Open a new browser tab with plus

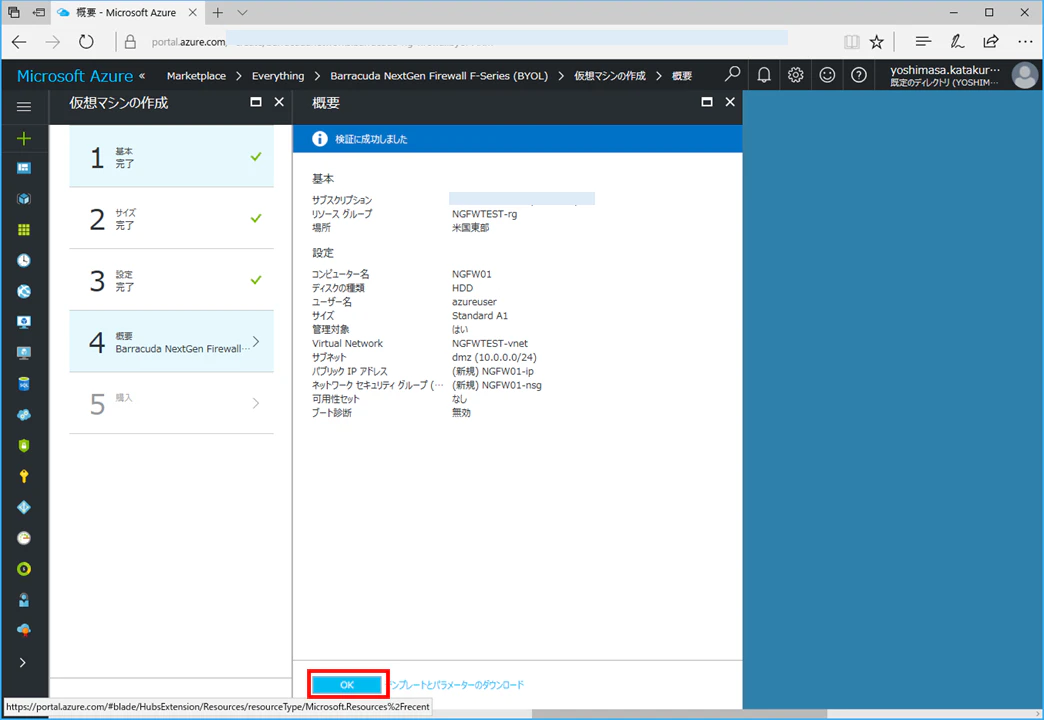[x=218, y=13]
